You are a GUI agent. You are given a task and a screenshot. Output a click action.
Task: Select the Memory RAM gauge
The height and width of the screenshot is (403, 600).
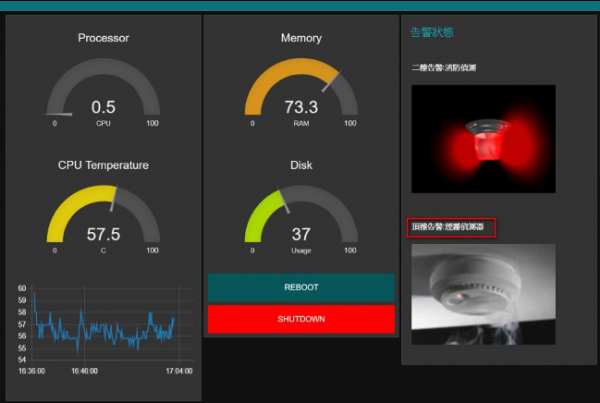click(301, 90)
